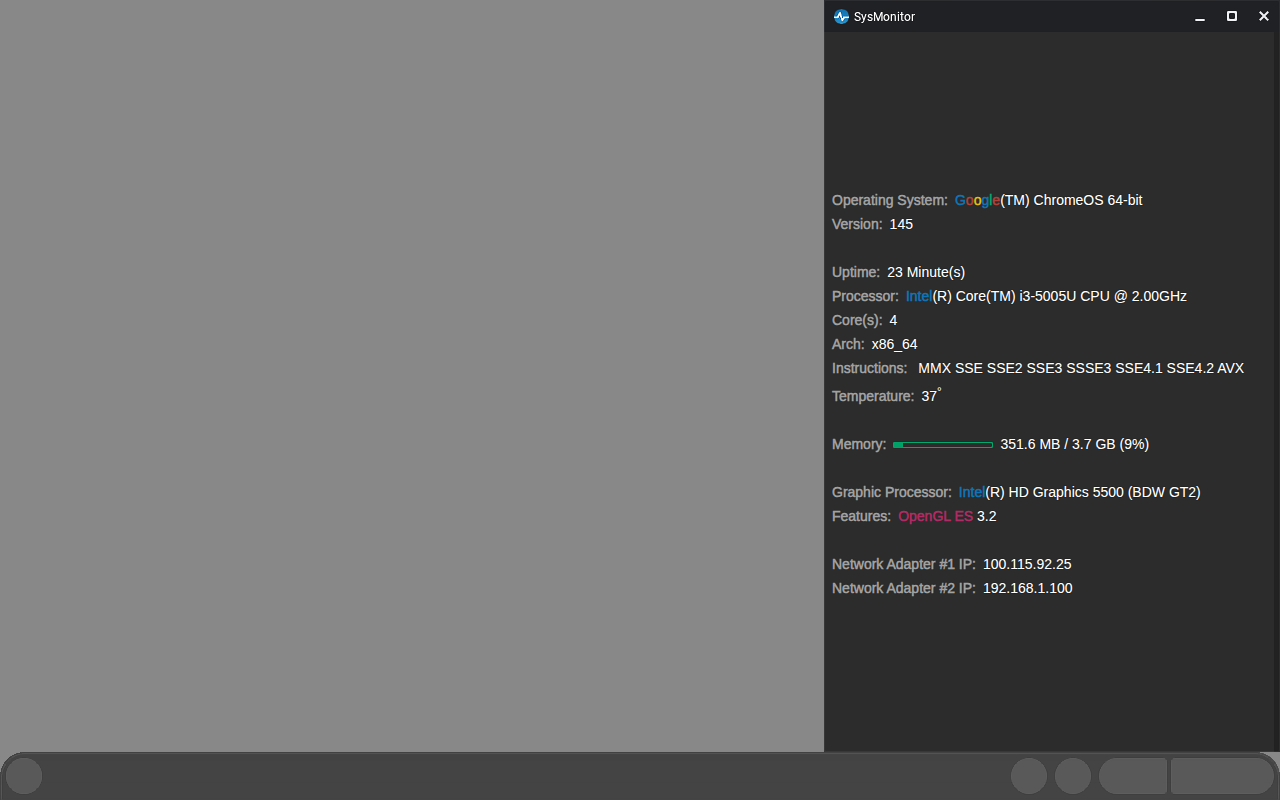The width and height of the screenshot is (1280, 800).
Task: Click the "Uptime:" label
Action: (x=856, y=272)
